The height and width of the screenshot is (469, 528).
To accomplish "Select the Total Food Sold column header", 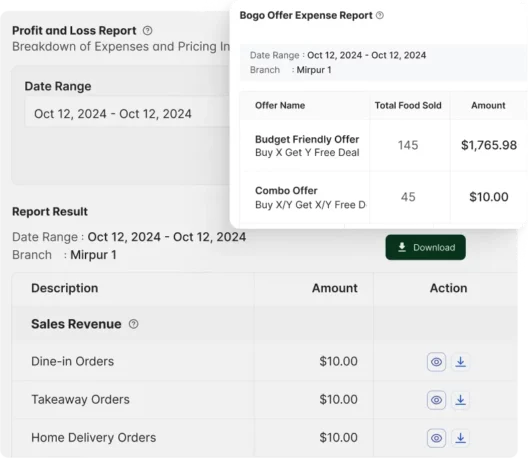I will (408, 105).
